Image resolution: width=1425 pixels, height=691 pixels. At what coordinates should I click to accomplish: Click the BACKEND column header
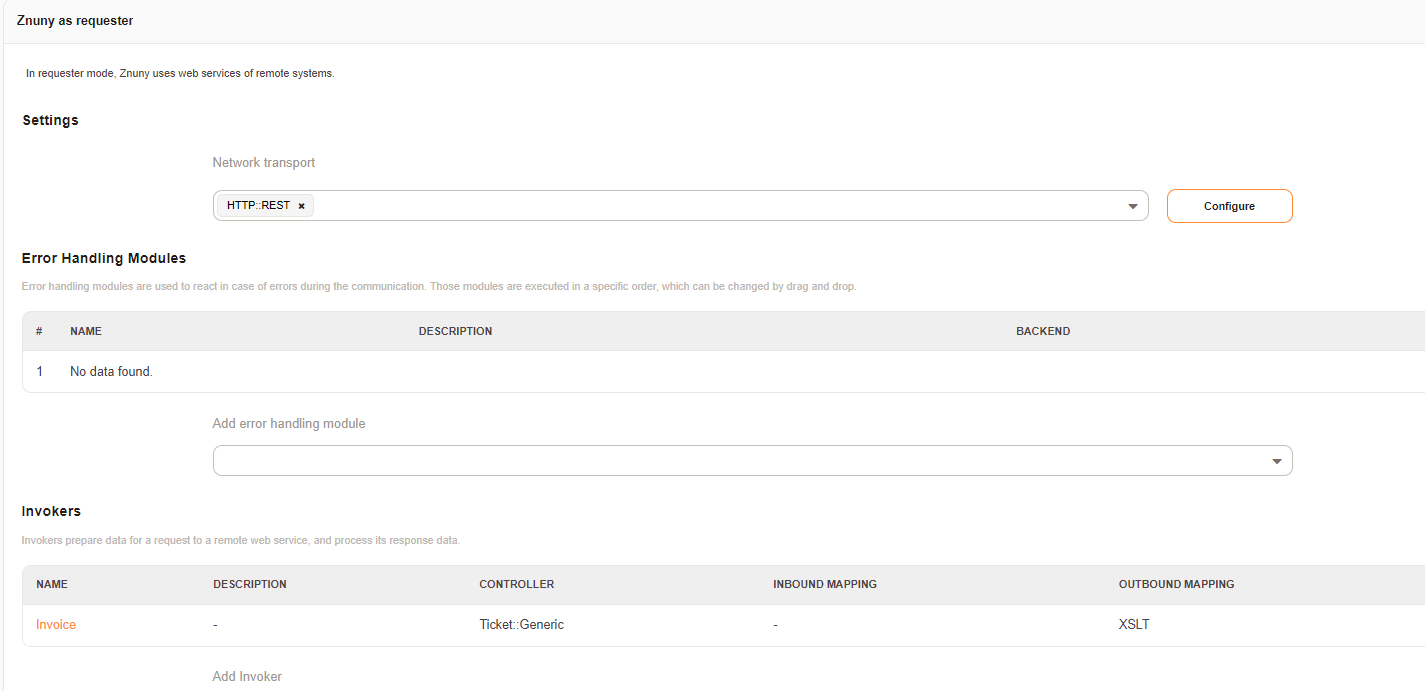[x=1043, y=331]
